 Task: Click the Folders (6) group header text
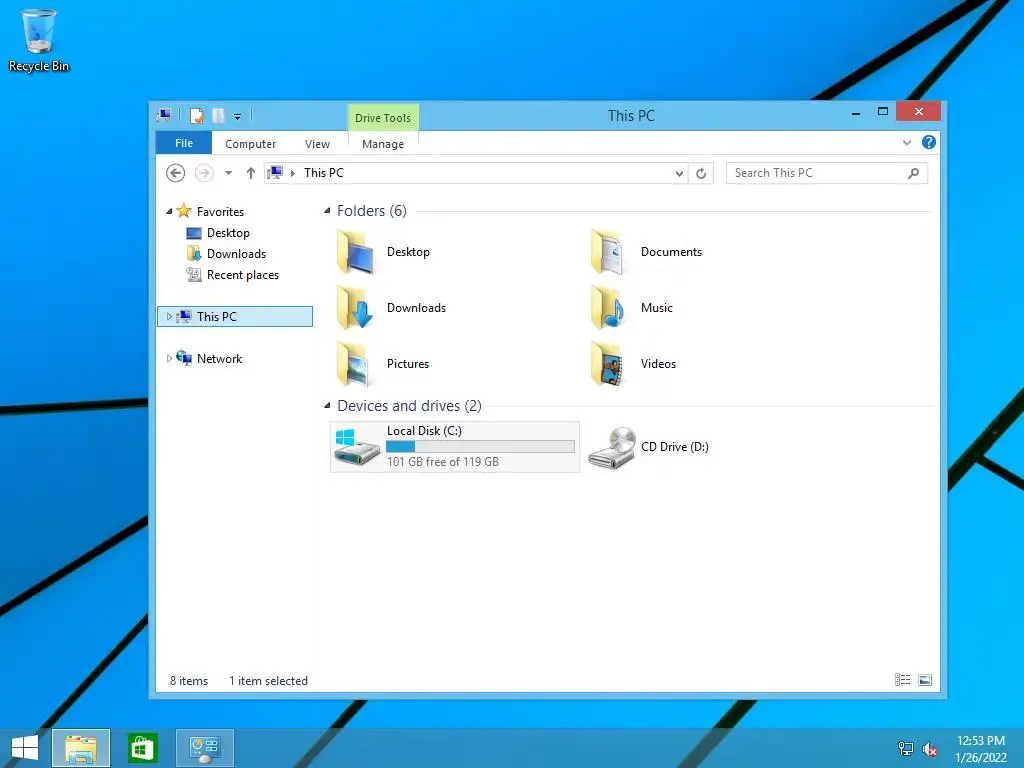(372, 210)
